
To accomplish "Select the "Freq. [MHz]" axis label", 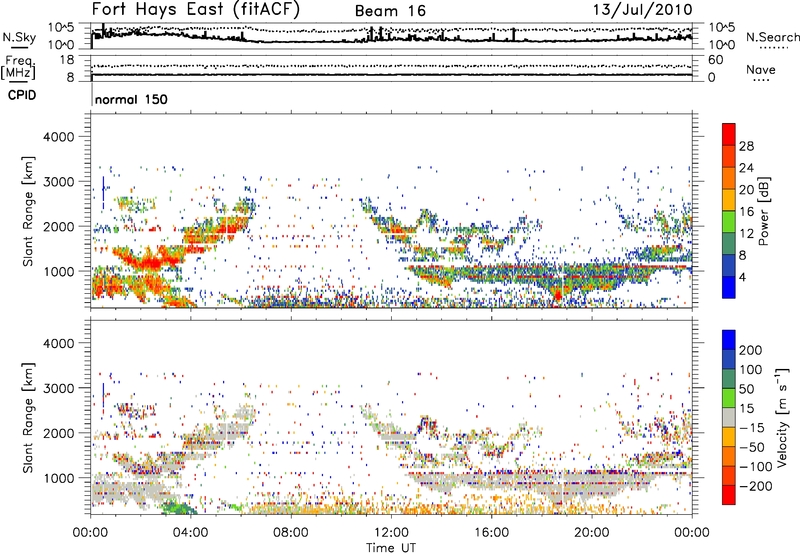I will pos(18,67).
